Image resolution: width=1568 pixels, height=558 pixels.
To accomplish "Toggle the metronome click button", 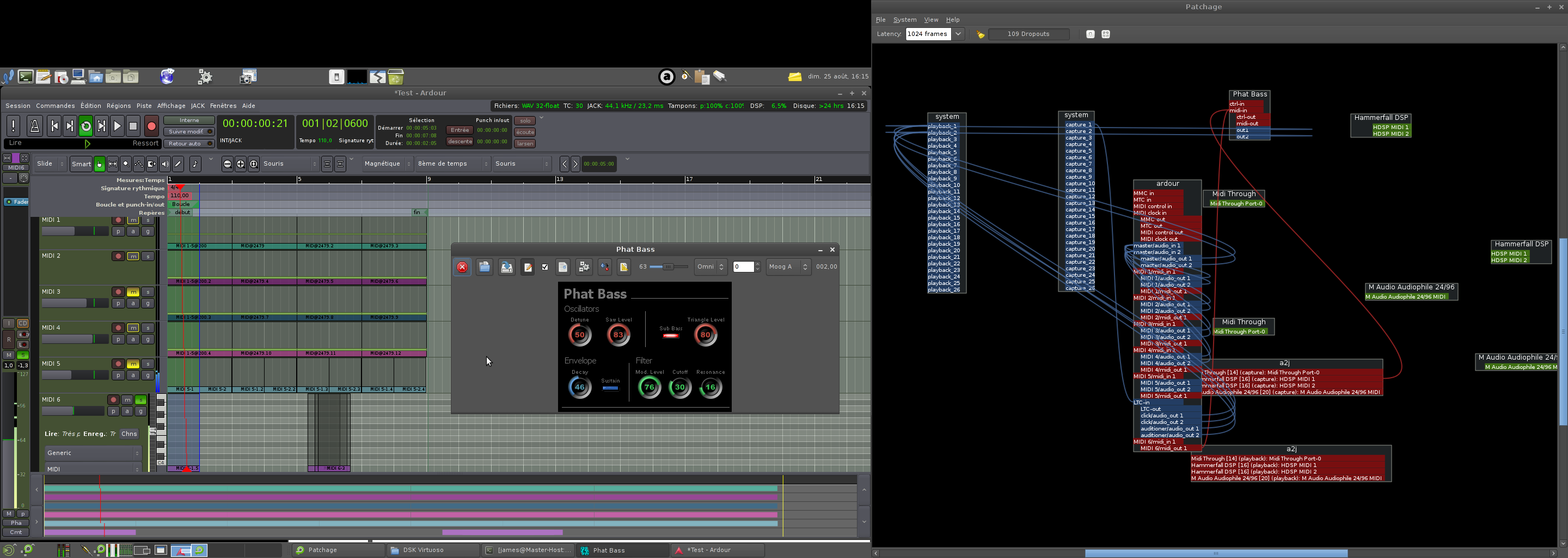I will tap(35, 126).
